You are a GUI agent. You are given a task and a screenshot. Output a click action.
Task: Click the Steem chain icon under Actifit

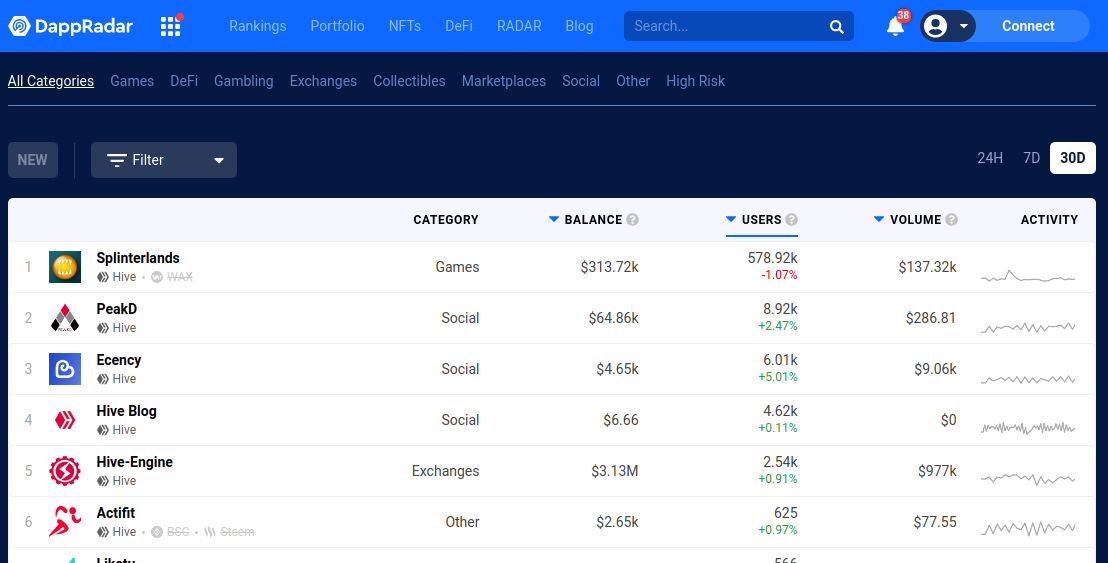pos(210,532)
